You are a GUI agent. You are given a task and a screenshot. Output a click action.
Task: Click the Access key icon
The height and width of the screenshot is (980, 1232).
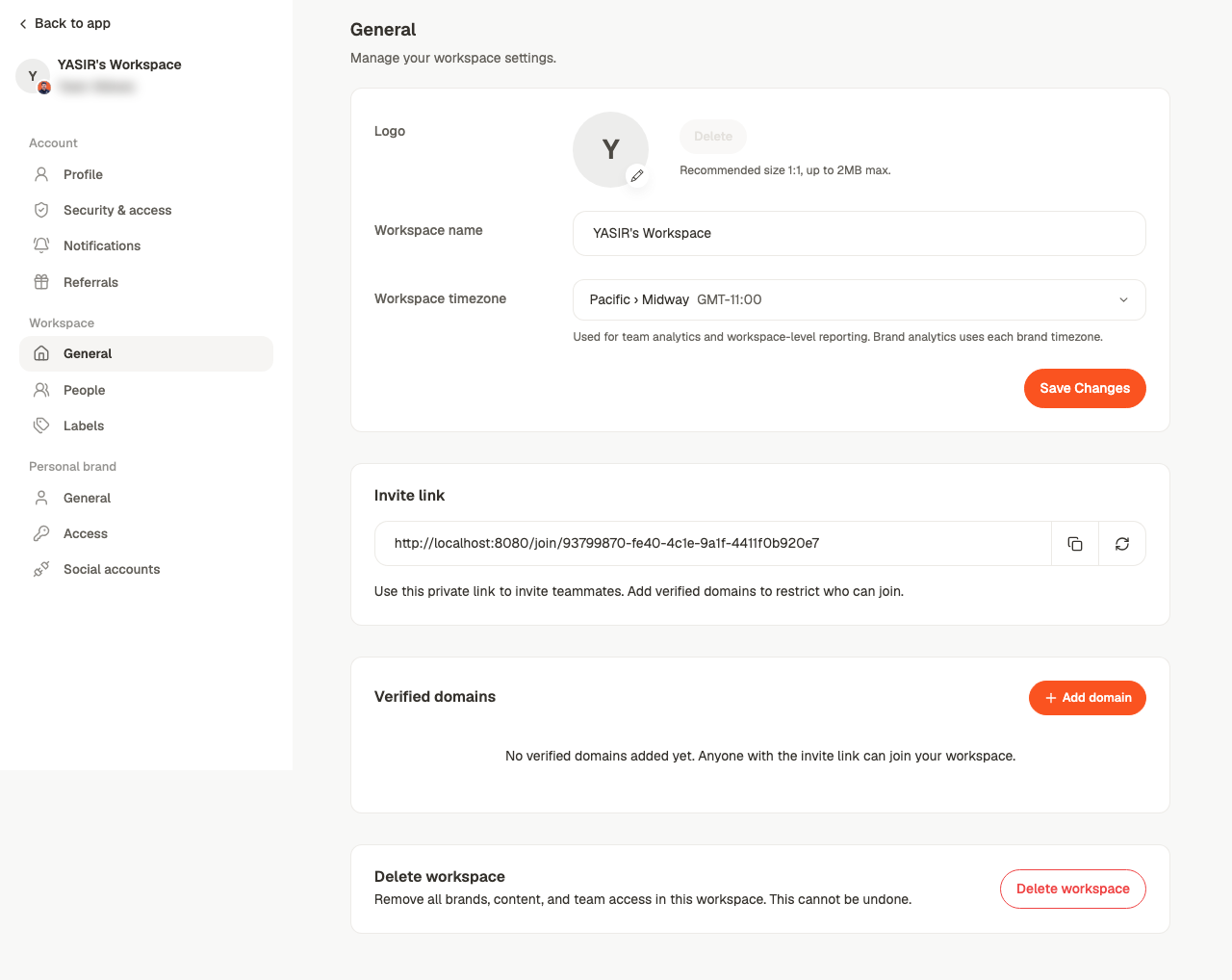(41, 533)
